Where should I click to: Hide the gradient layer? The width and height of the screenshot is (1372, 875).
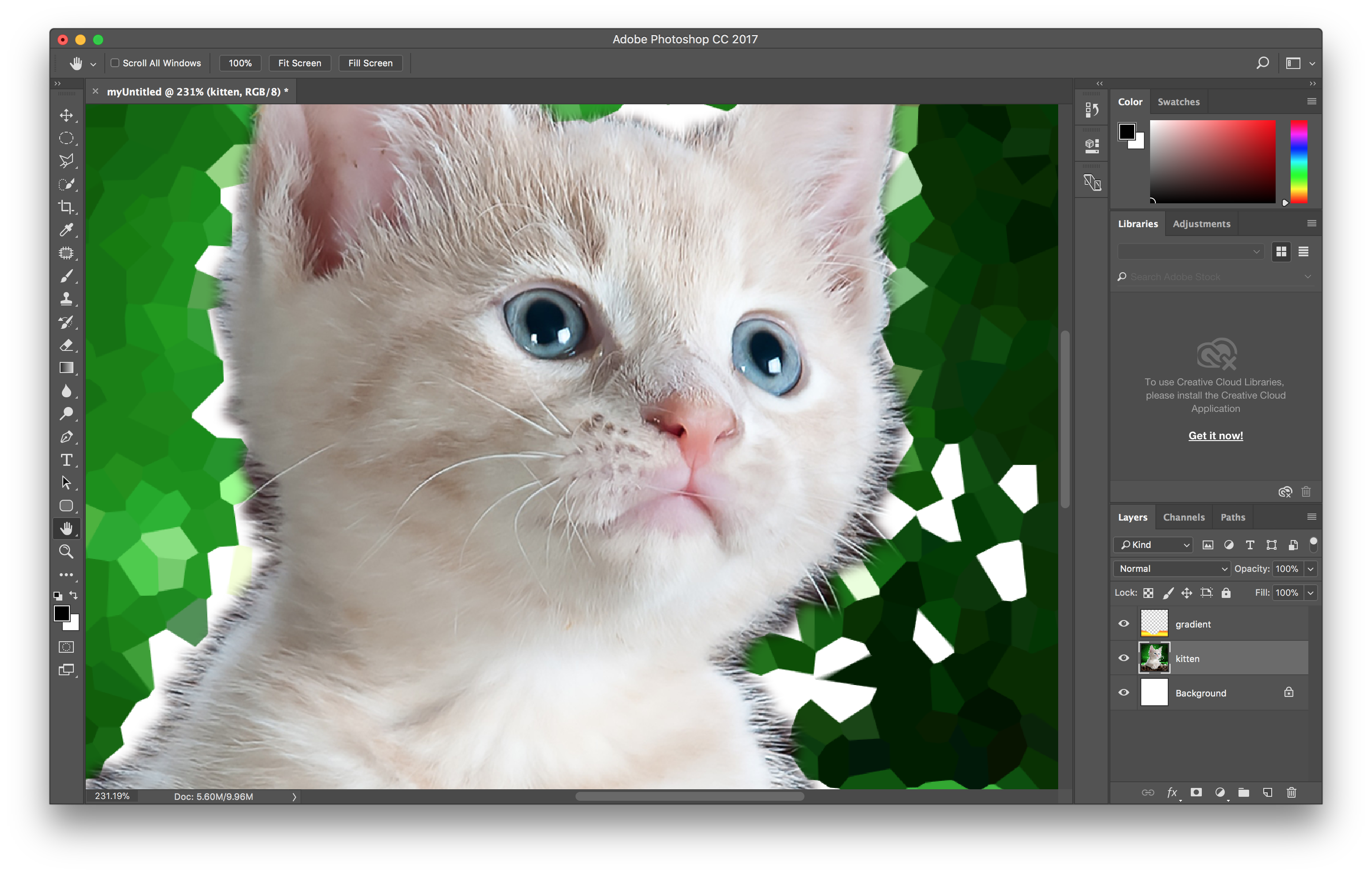coord(1124,624)
